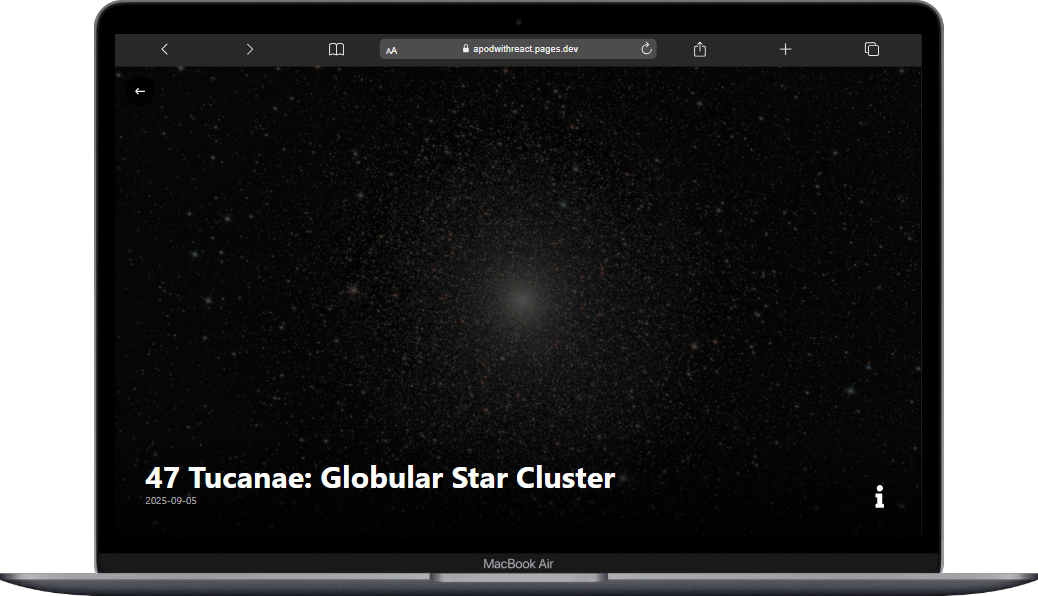Show the Tab Overview

[x=871, y=48]
